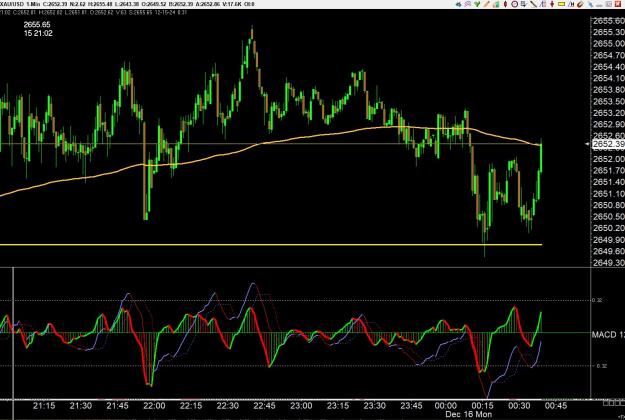
Task: Click the 2652.00 price axis label
Action: 609,159
